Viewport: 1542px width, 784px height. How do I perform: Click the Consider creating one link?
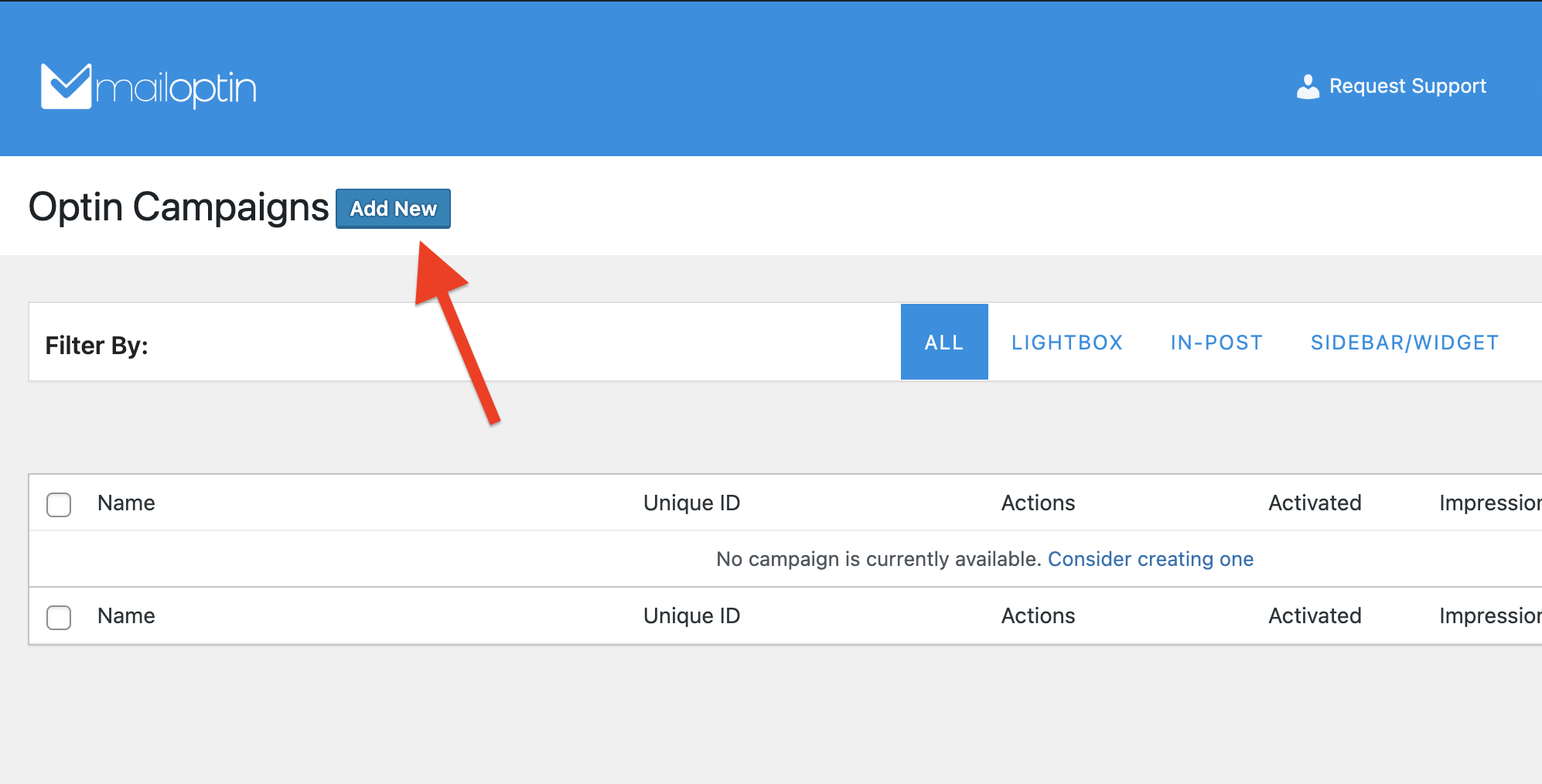[1151, 559]
